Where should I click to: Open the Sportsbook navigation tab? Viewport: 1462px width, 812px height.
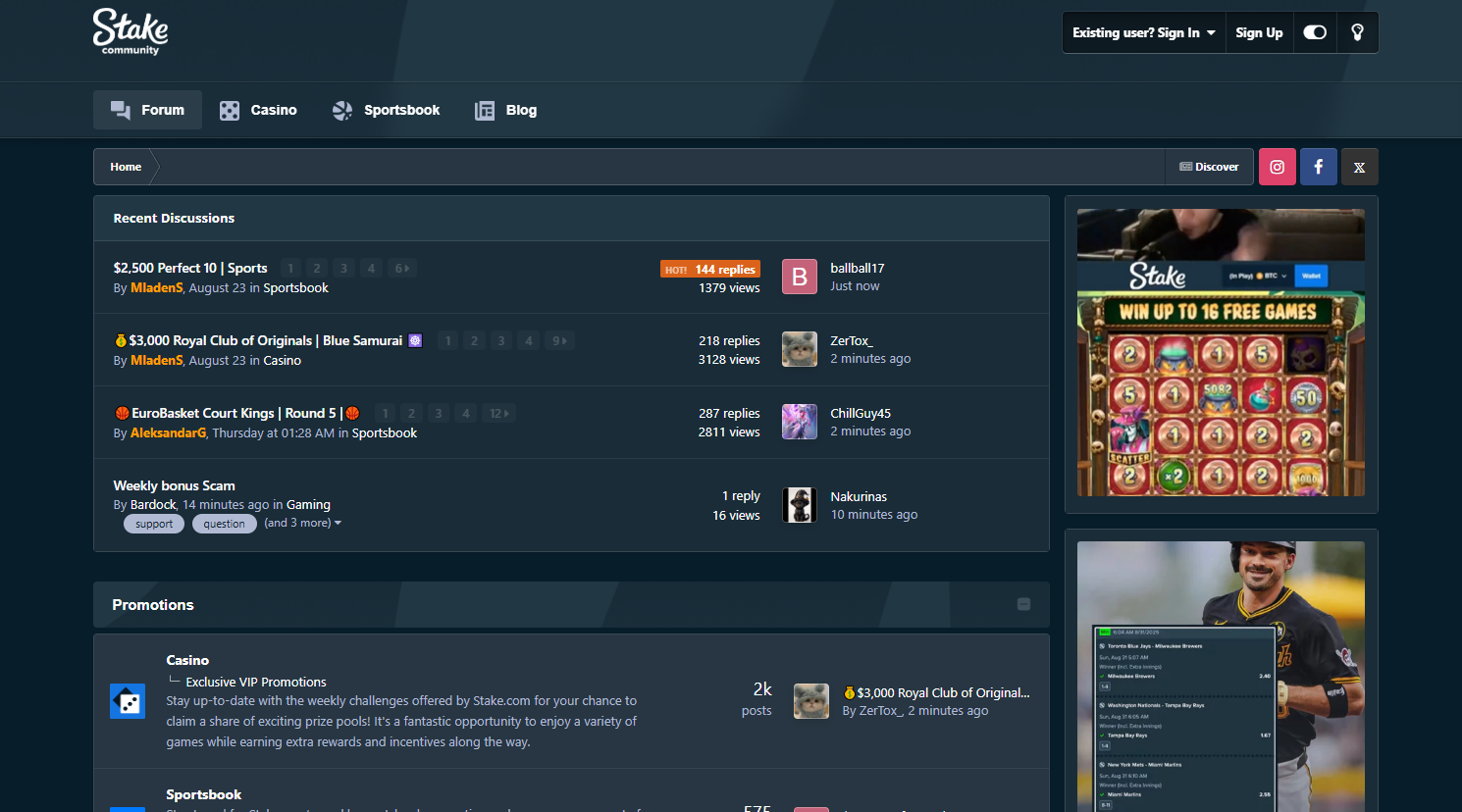pos(387,110)
